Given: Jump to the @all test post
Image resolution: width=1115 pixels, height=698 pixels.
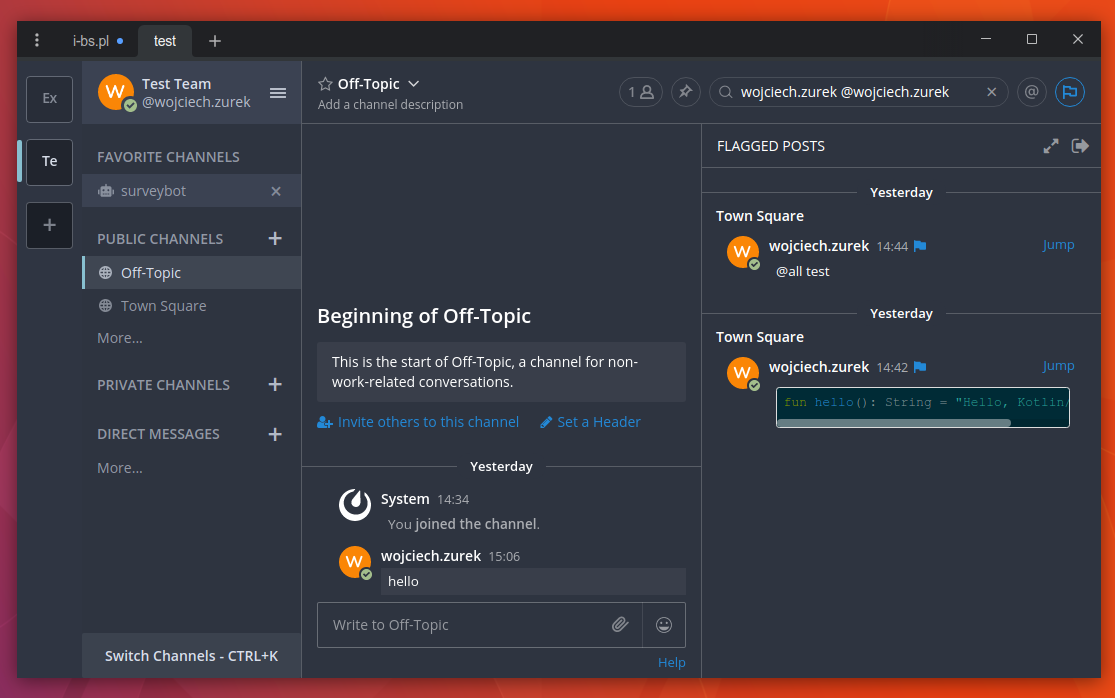Looking at the screenshot, I should click(x=1058, y=245).
